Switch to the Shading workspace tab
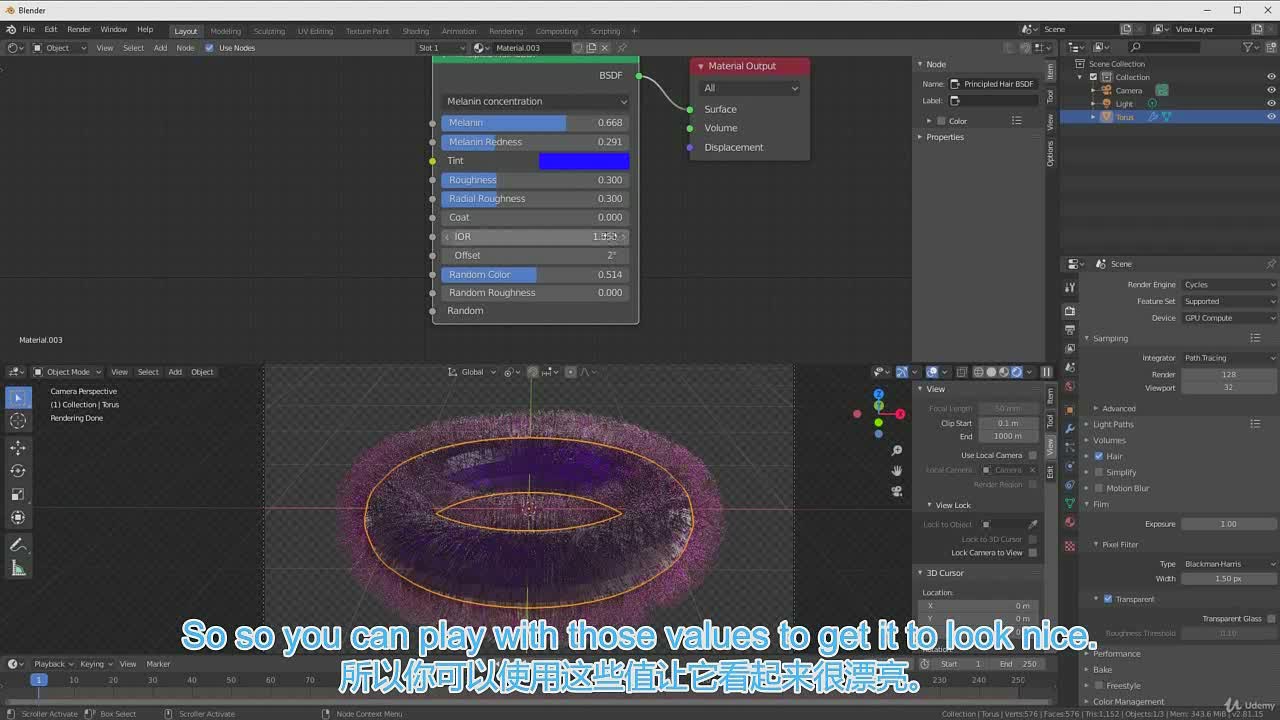The width and height of the screenshot is (1280, 720). point(415,31)
